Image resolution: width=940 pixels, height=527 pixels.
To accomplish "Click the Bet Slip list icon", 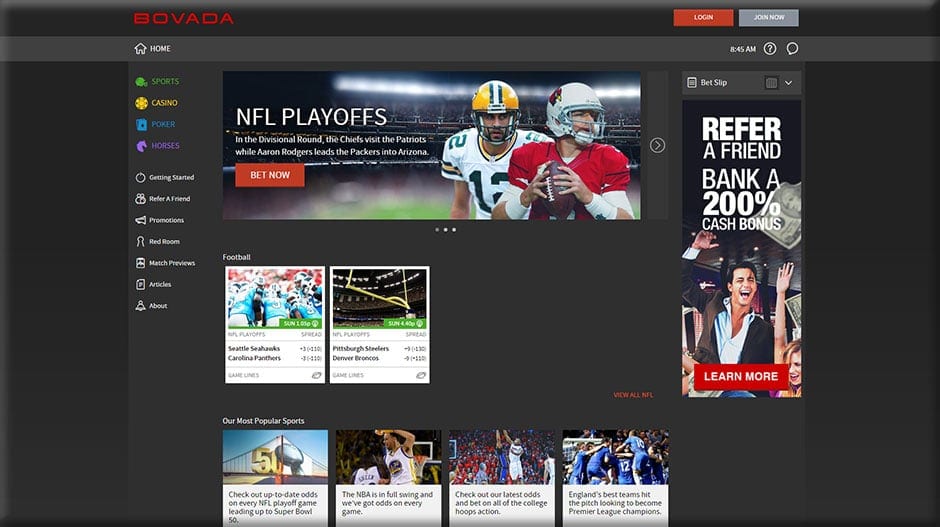I will click(x=692, y=83).
